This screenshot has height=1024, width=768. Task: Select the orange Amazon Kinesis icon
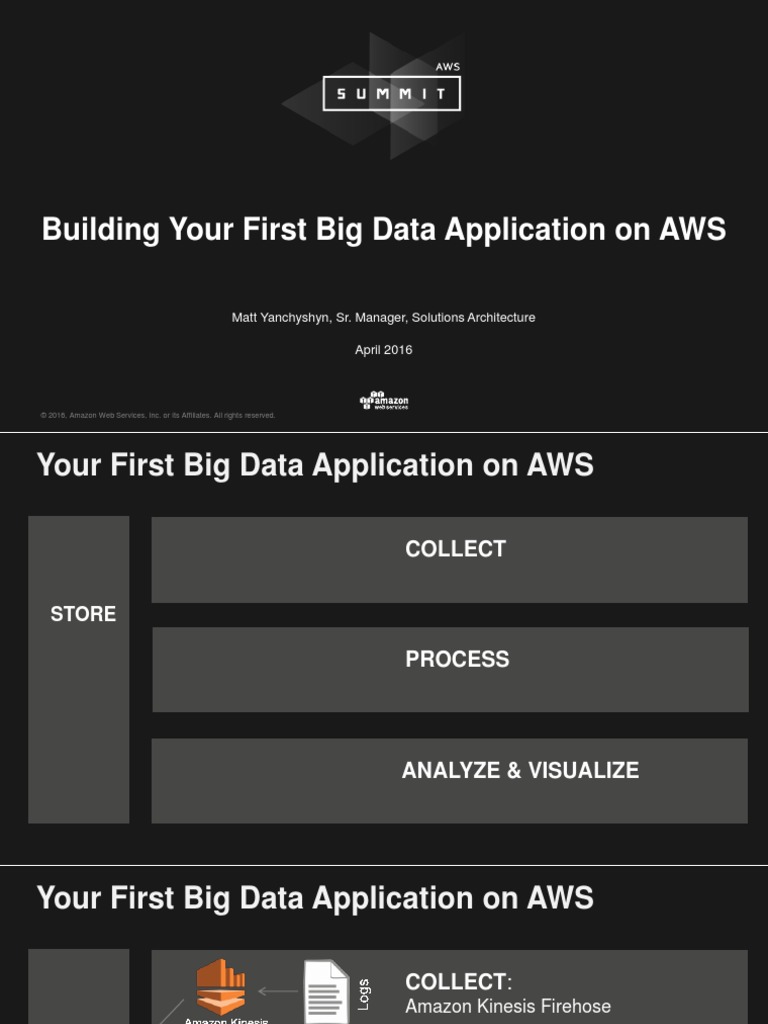click(221, 986)
